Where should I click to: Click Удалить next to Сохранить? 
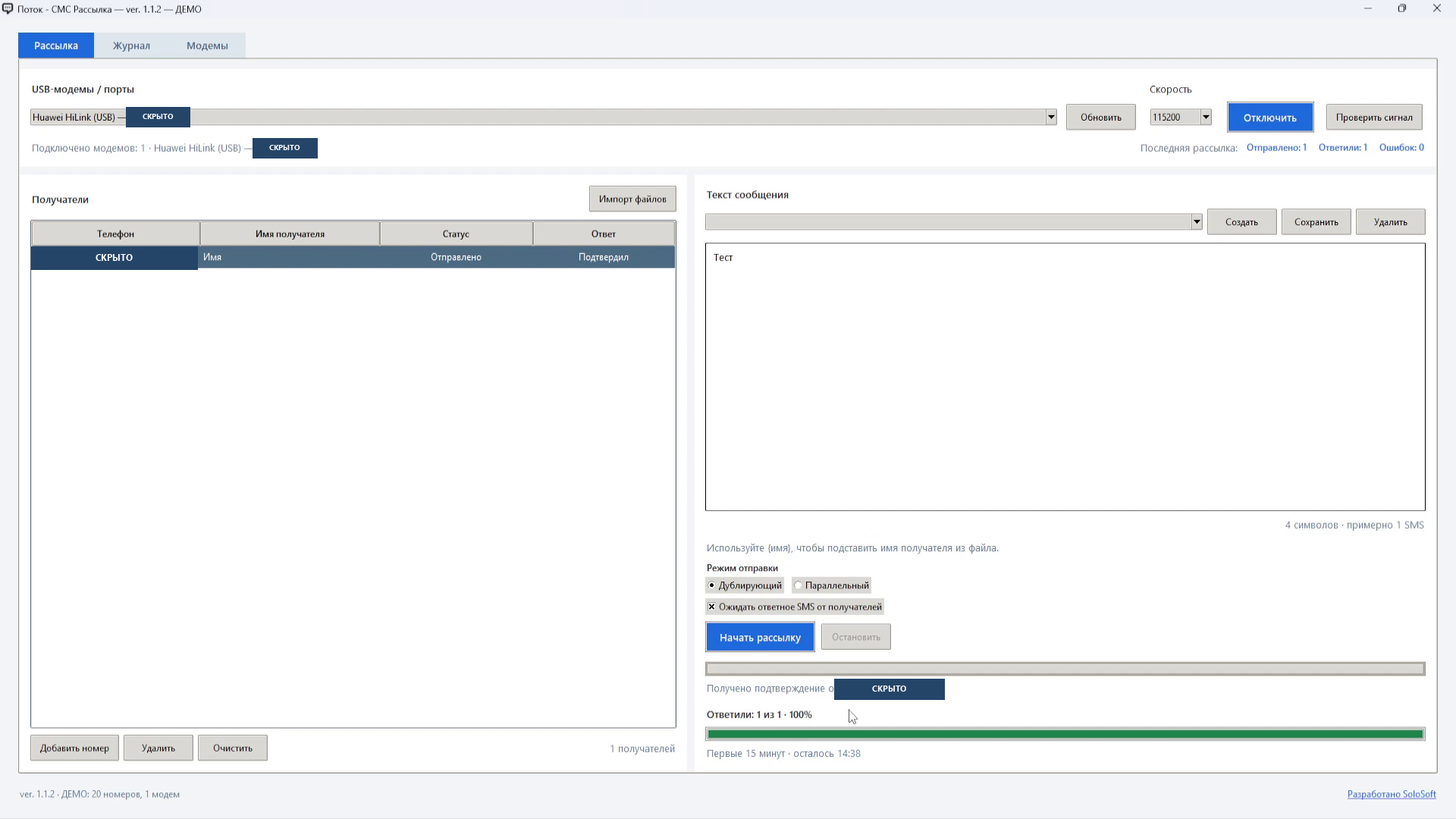[1390, 221]
